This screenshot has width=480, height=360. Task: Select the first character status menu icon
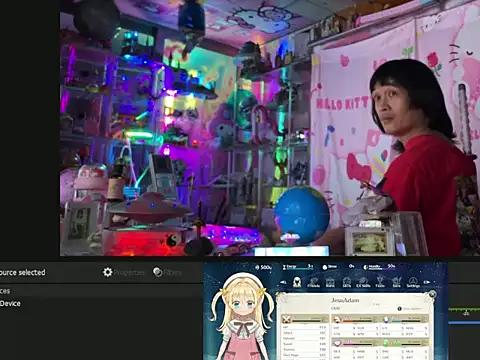(x=297, y=282)
